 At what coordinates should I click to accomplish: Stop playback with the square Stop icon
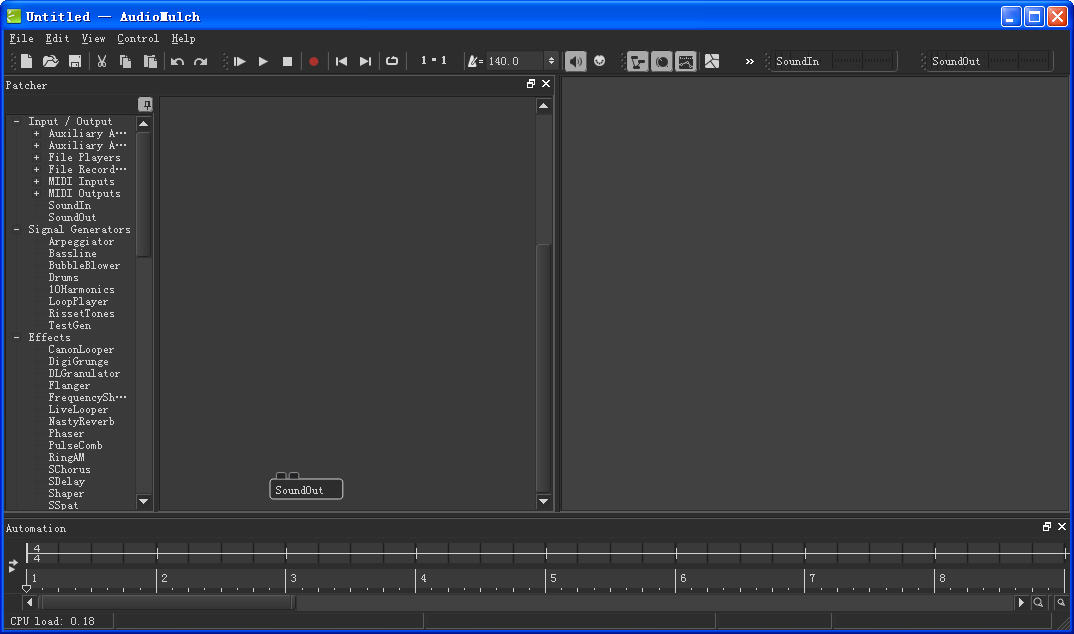click(288, 61)
